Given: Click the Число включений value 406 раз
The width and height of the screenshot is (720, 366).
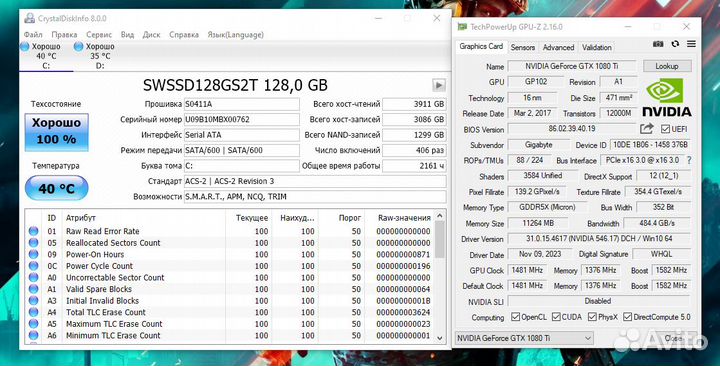Looking at the screenshot, I should coord(414,150).
